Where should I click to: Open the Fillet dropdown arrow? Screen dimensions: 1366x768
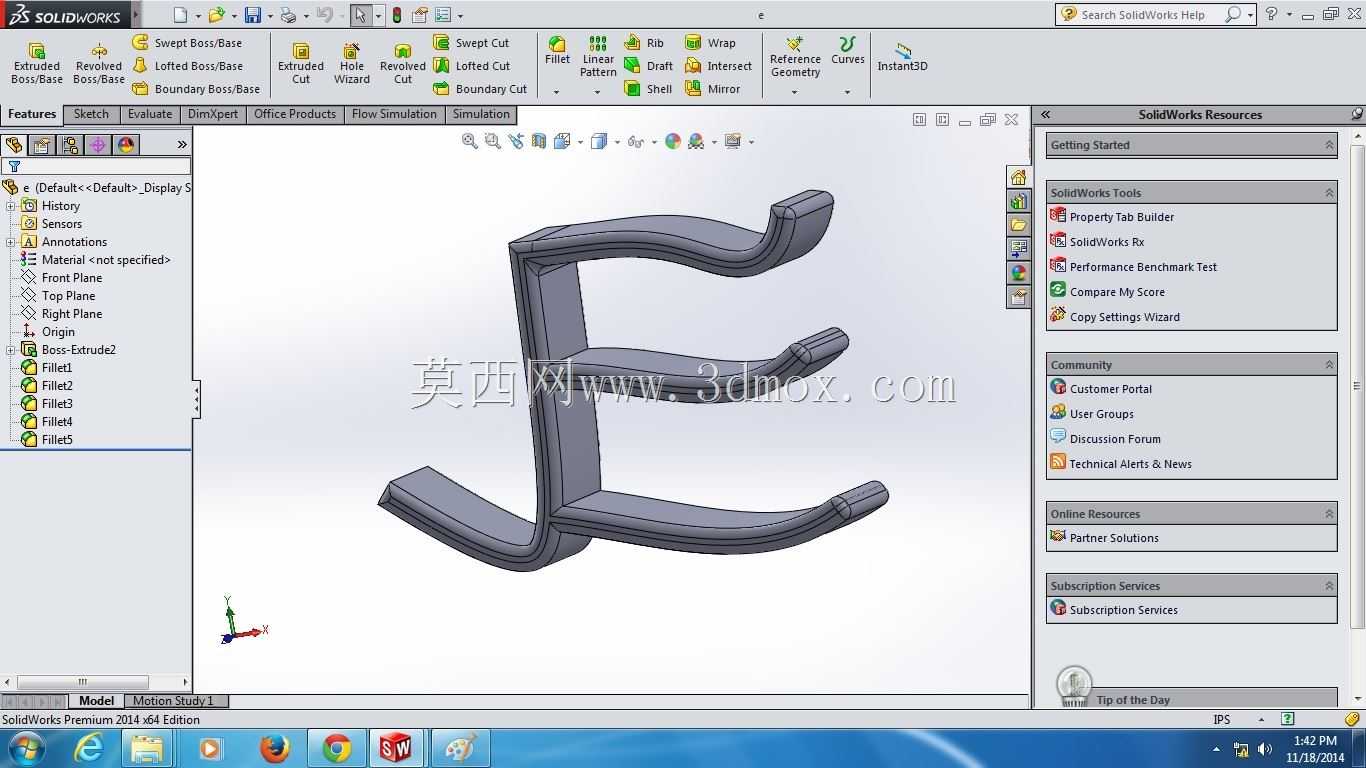coord(557,92)
